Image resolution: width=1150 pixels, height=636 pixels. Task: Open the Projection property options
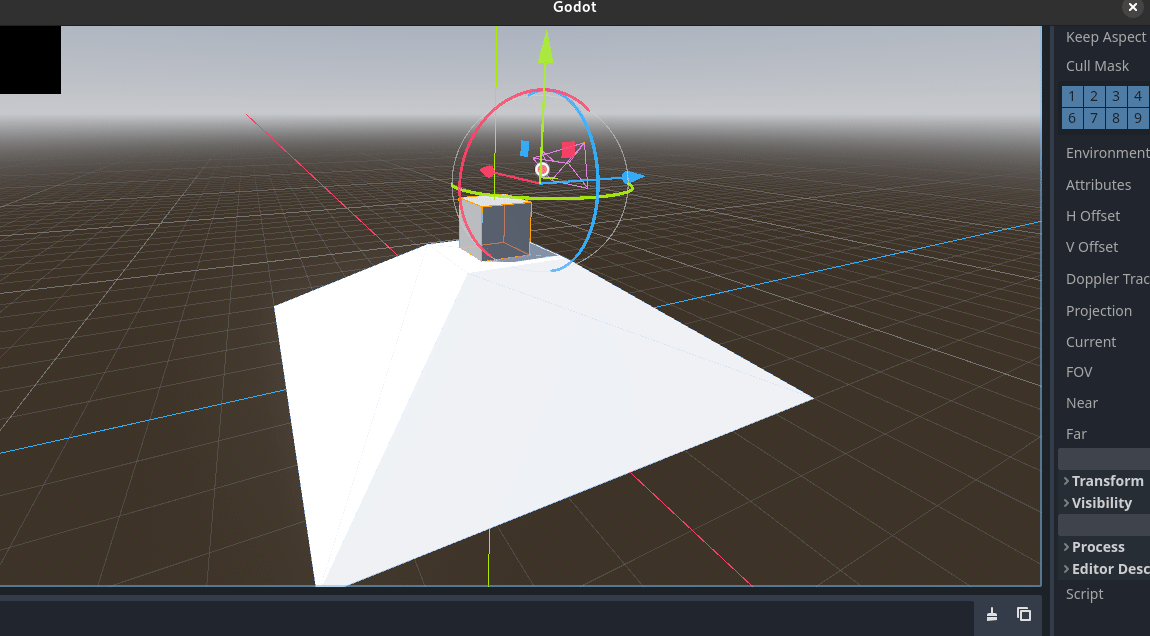point(1099,311)
